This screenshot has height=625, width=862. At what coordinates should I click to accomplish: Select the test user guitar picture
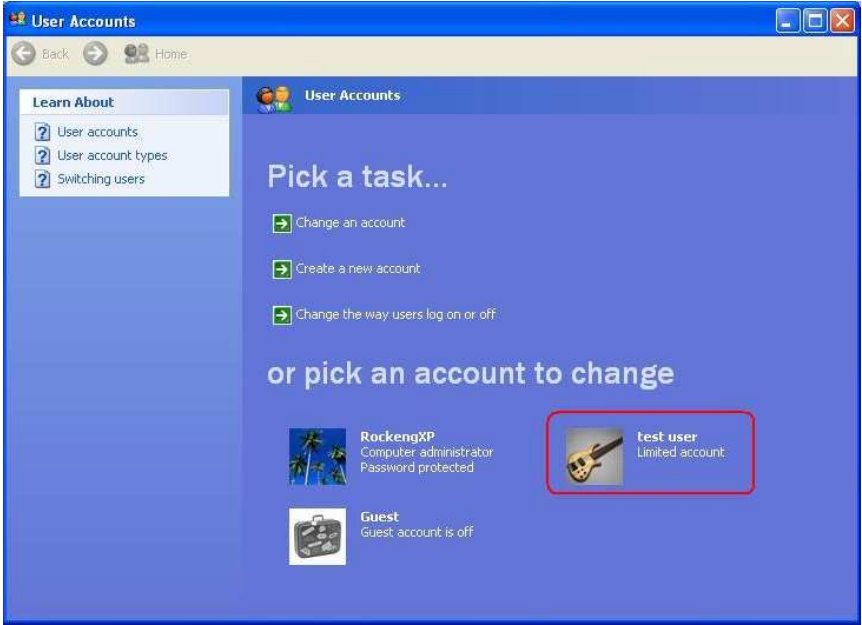point(594,457)
